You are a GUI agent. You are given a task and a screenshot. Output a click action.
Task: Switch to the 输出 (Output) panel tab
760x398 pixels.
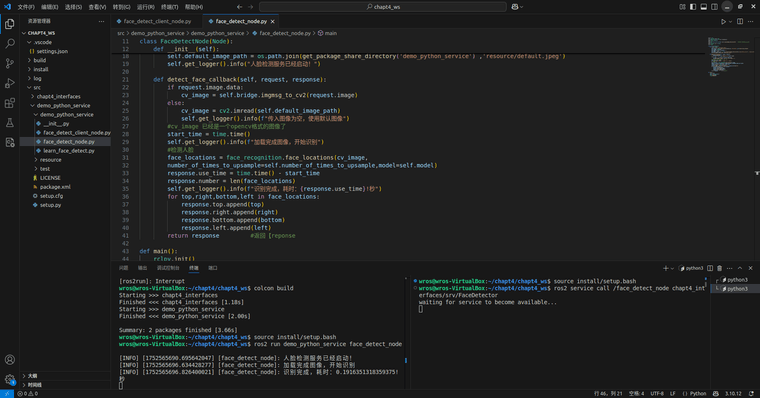[142, 268]
